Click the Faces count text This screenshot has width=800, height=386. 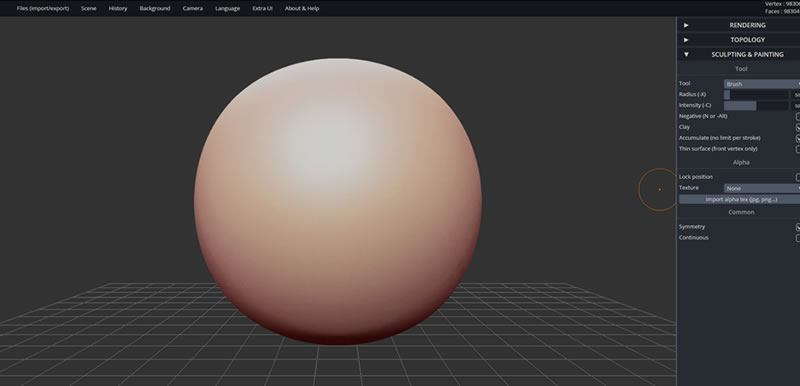click(x=782, y=11)
